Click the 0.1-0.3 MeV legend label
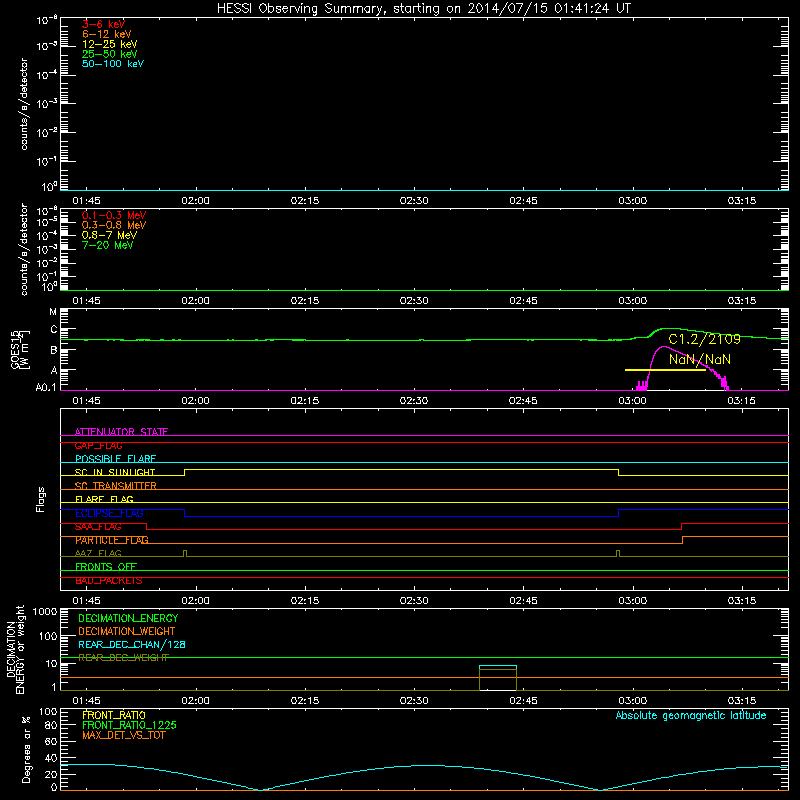 (114, 215)
